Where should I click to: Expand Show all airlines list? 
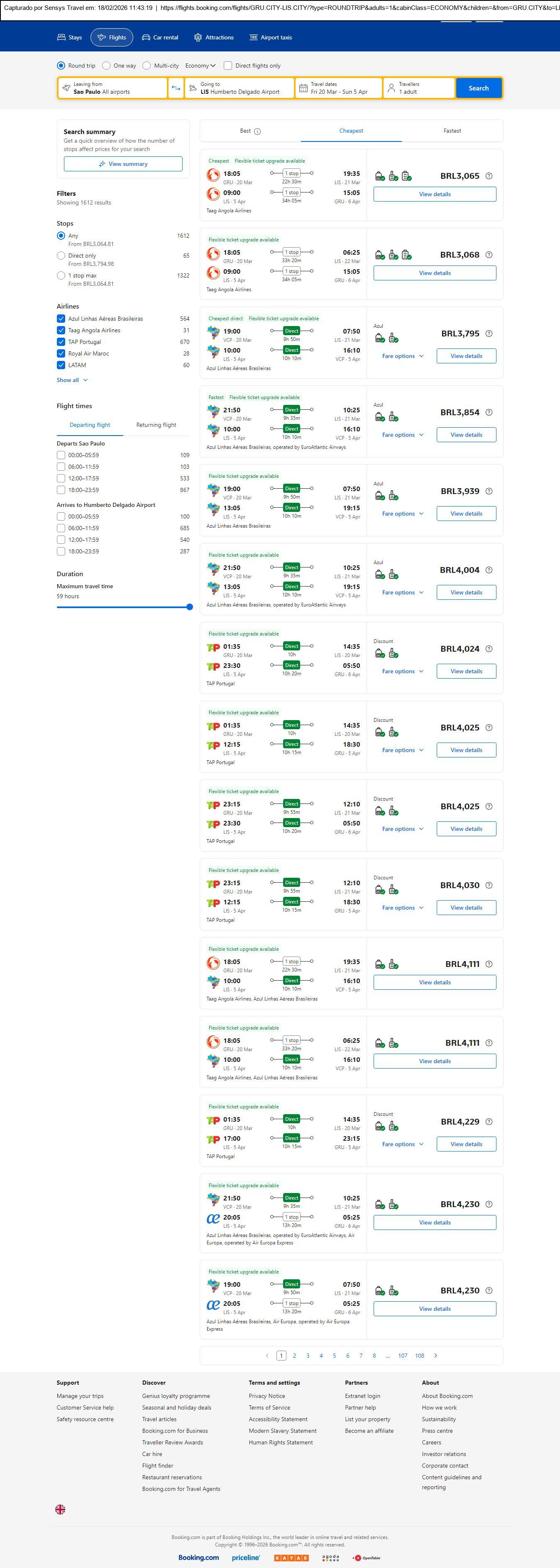72,380
